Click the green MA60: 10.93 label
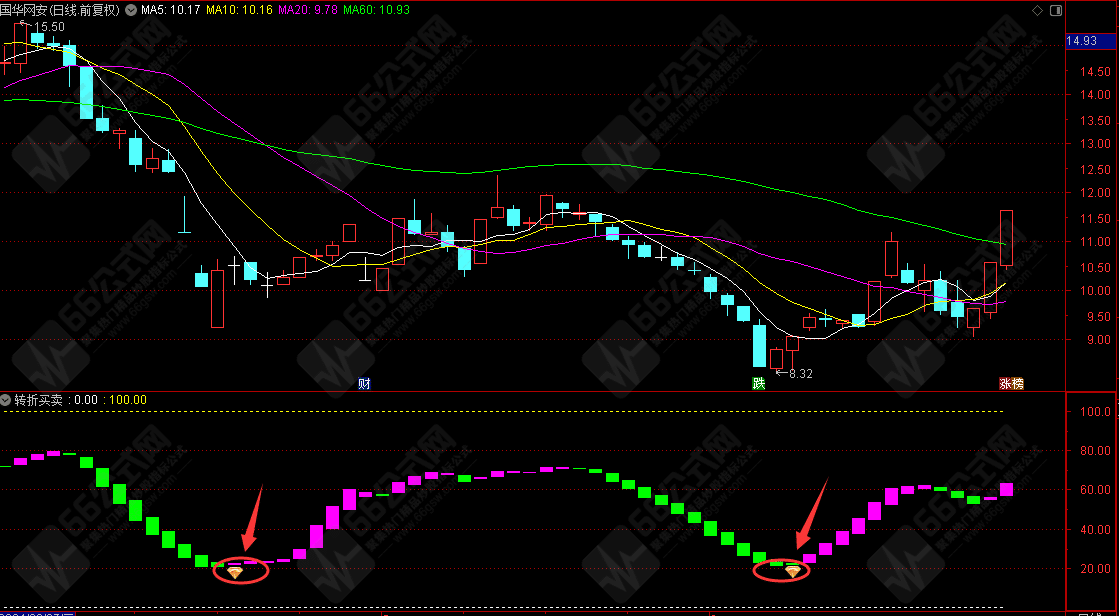Viewport: 1119px width, 616px height. point(378,10)
